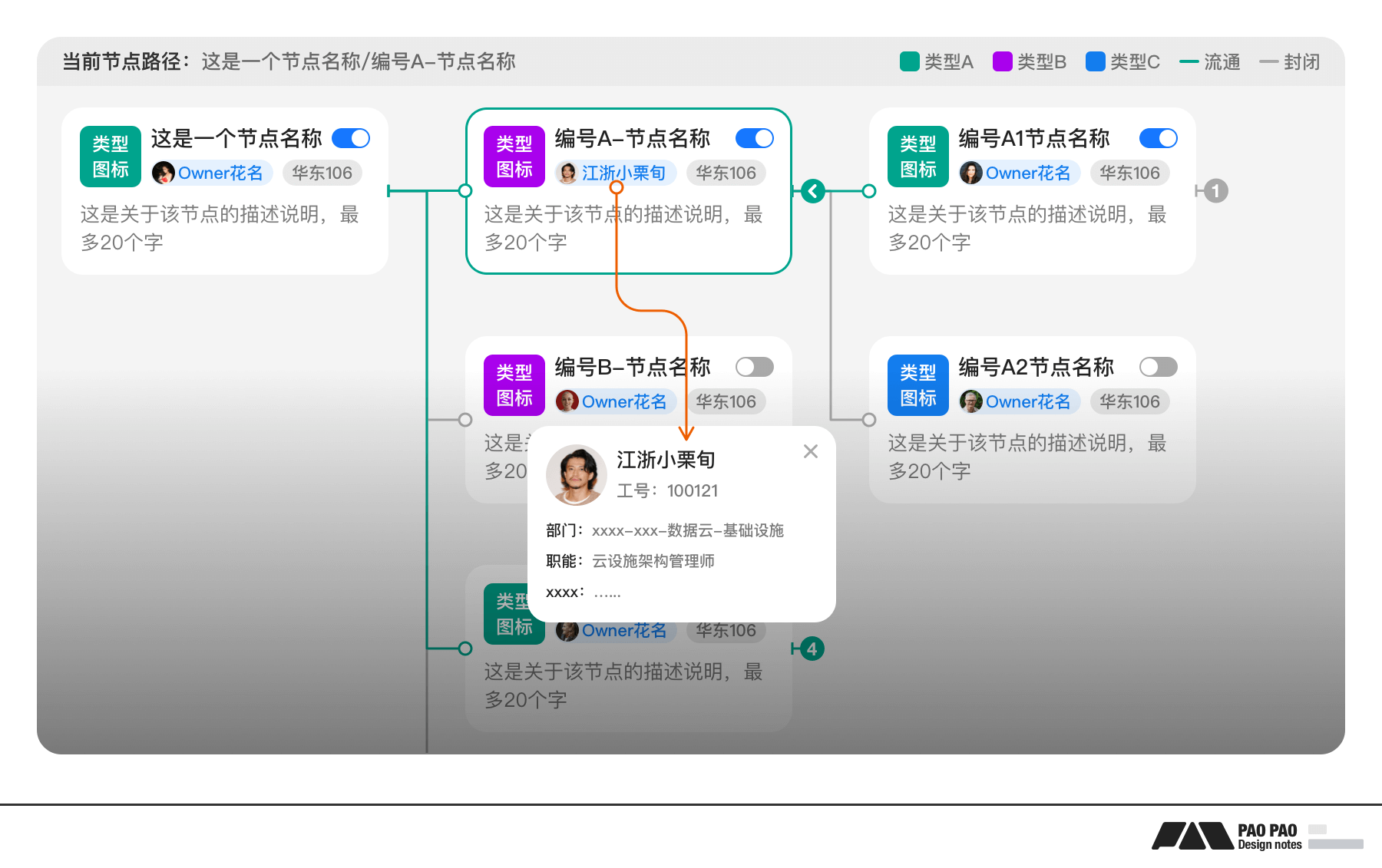Click the green 类型A color swatch
The width and height of the screenshot is (1382, 868).
point(908,61)
